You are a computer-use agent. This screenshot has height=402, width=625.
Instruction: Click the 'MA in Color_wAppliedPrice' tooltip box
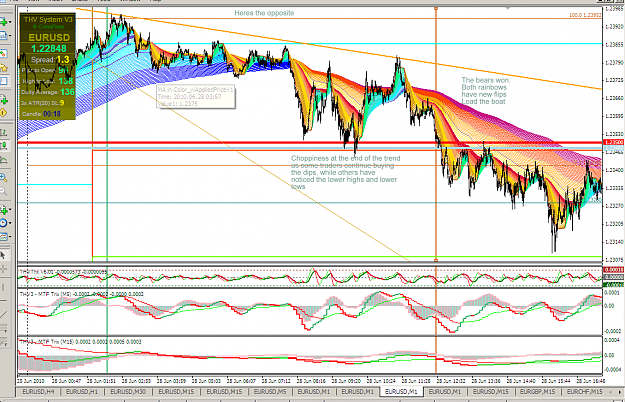[x=195, y=96]
